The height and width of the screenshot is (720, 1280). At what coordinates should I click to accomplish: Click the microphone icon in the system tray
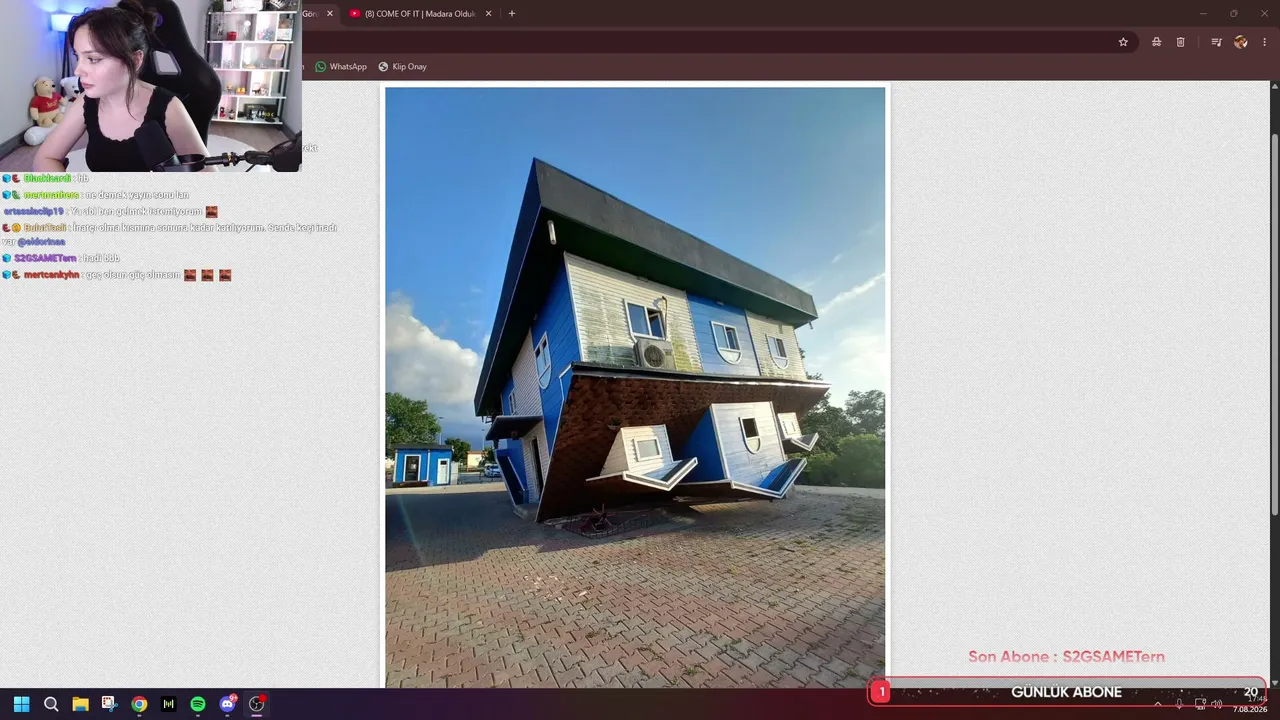point(1179,704)
